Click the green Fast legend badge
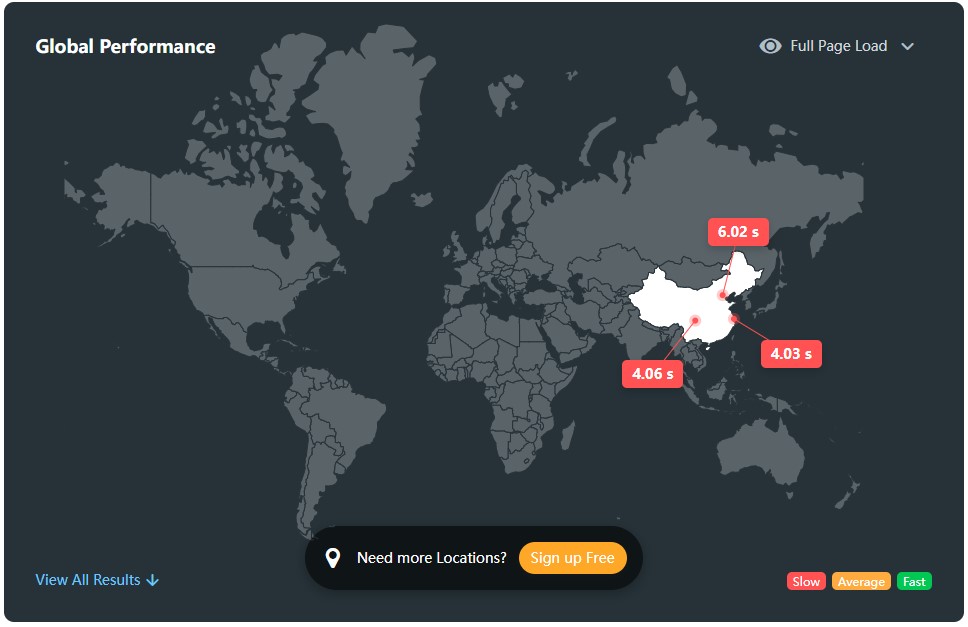968x627 pixels. click(914, 581)
